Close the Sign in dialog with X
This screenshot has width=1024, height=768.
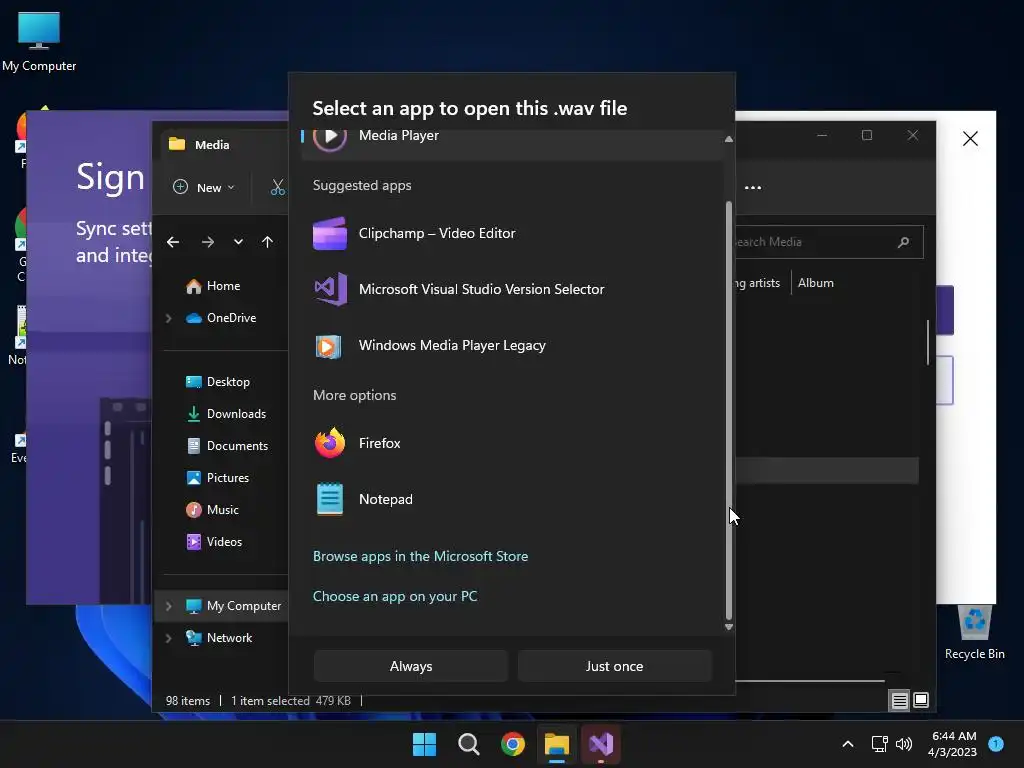tap(970, 138)
